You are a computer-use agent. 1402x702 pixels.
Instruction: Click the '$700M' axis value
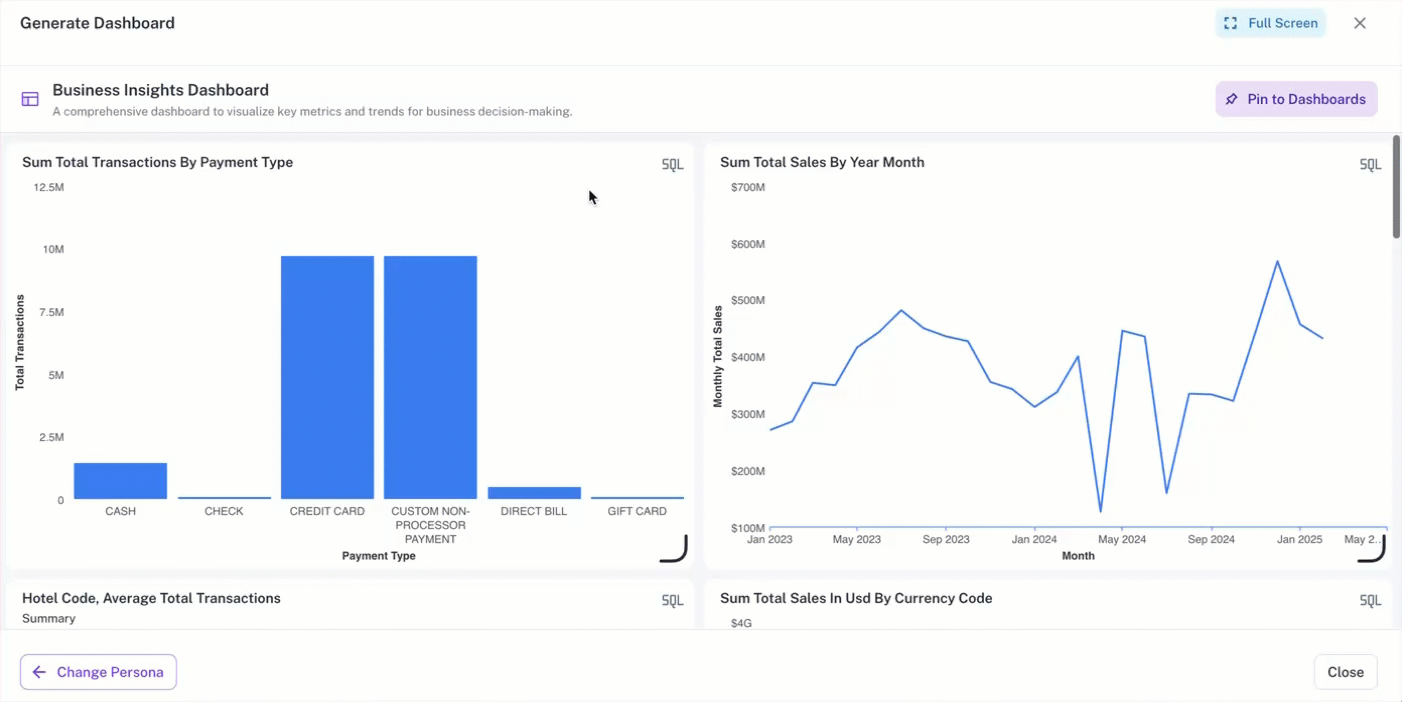748,187
